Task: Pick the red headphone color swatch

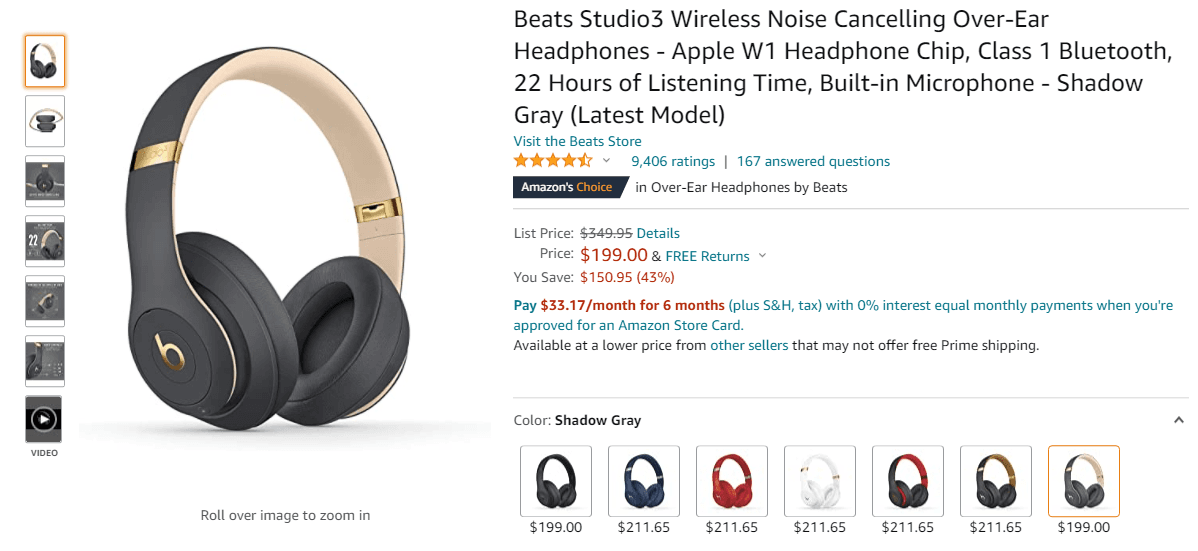Action: pos(732,481)
